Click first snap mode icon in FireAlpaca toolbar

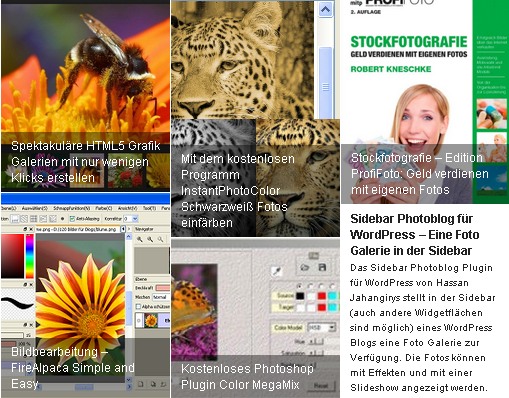14,219
